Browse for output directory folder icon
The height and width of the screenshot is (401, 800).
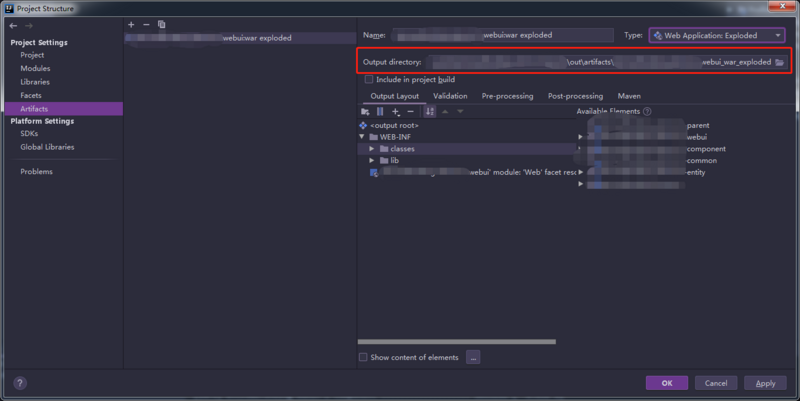(780, 62)
